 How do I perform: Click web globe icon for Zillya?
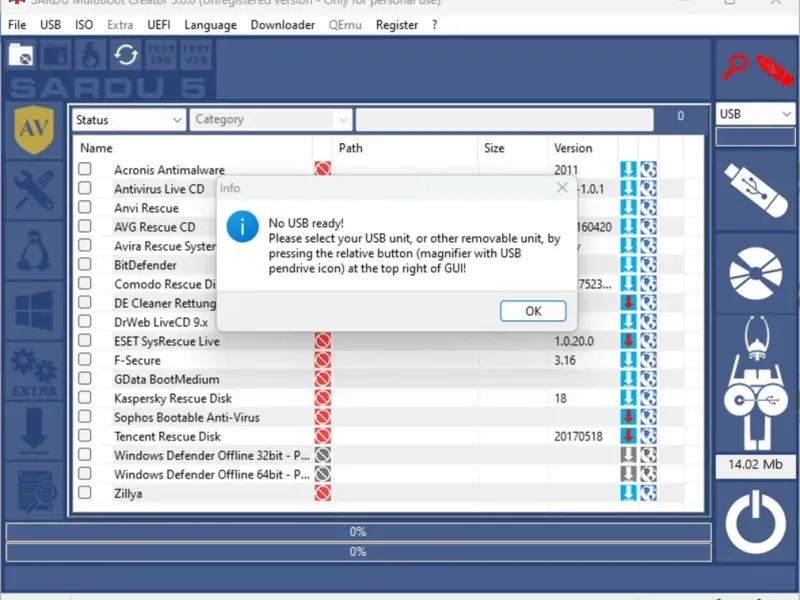[x=648, y=493]
